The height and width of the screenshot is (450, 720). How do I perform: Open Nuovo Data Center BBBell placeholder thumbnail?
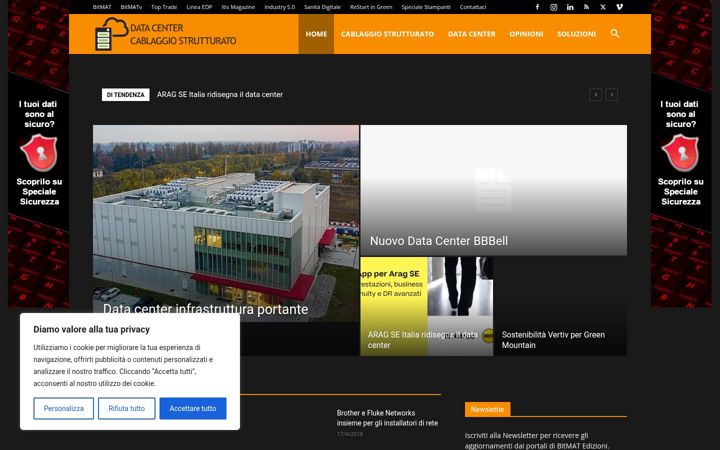[494, 190]
